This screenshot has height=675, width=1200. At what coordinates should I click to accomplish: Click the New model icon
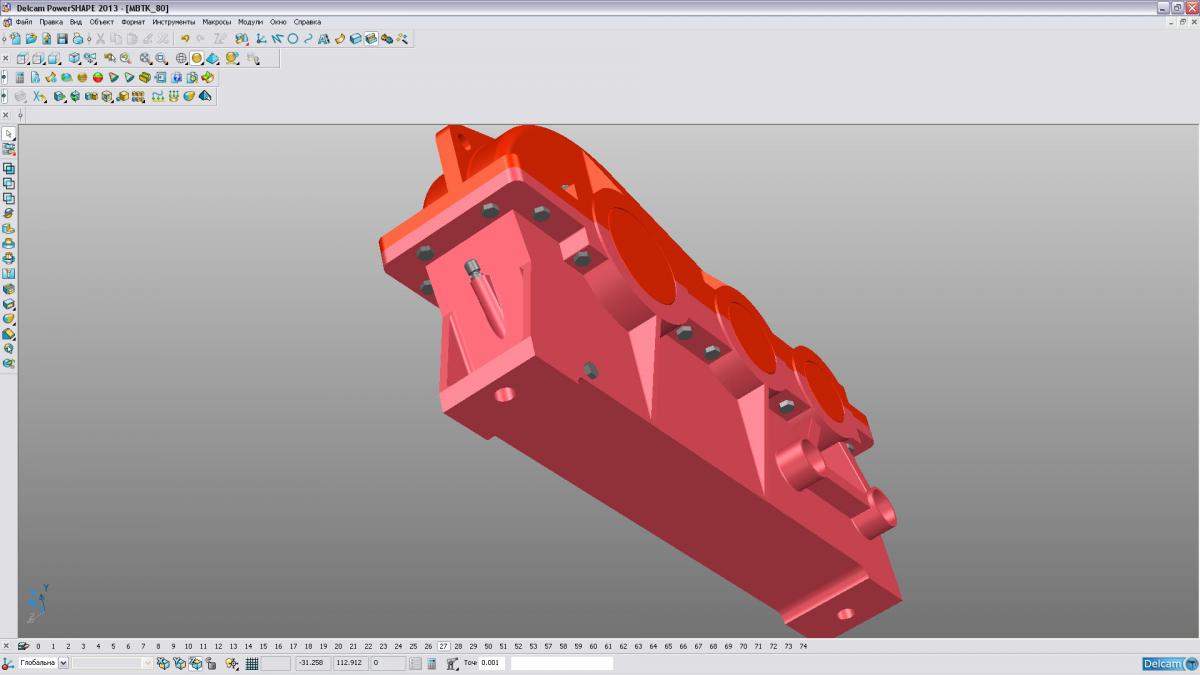click(x=16, y=38)
